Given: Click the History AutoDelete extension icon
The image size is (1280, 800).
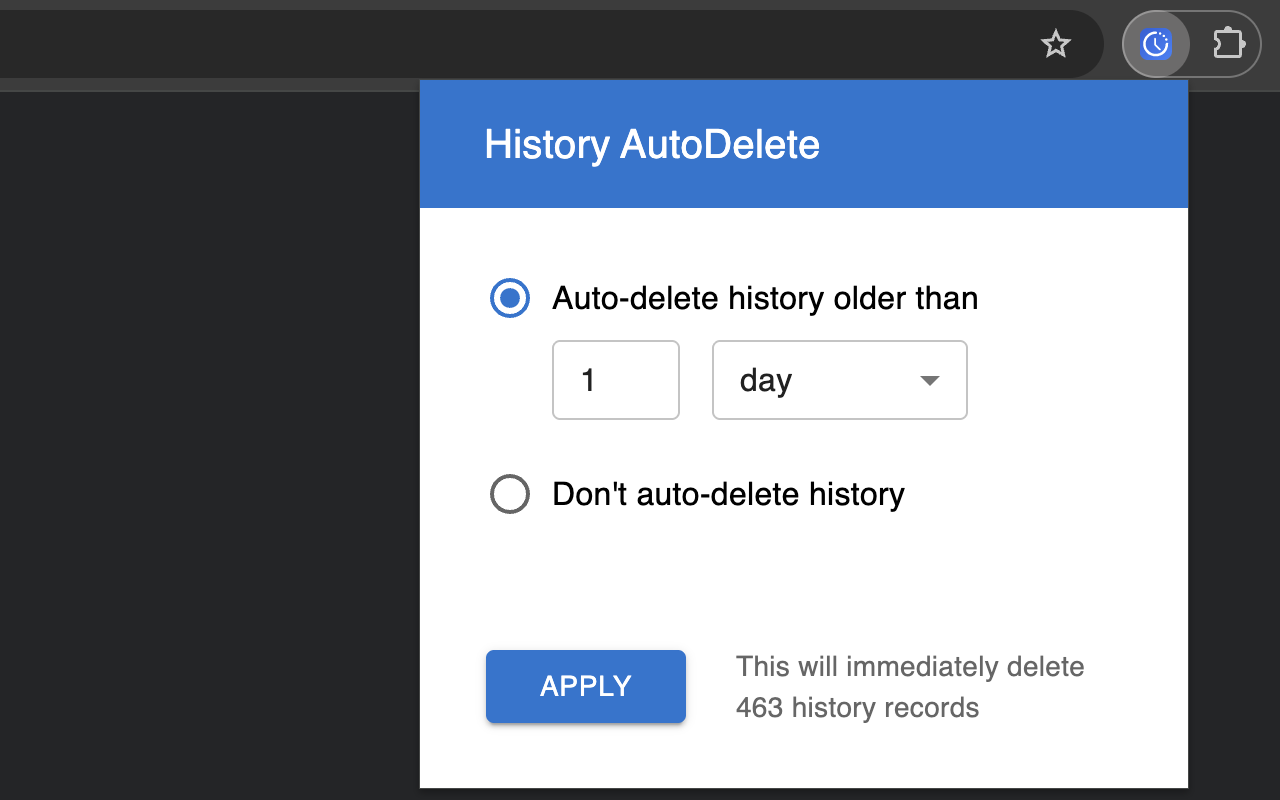Looking at the screenshot, I should point(1155,44).
